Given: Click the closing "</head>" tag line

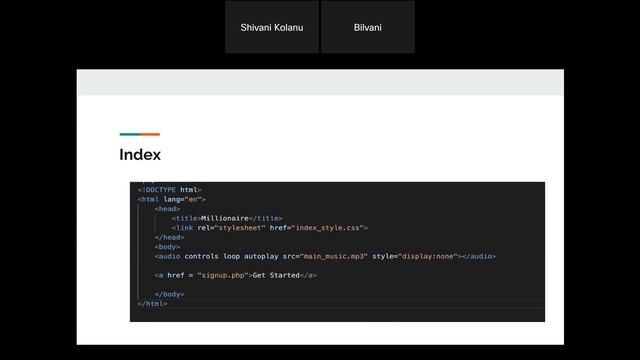Looking at the screenshot, I should coord(169,237).
